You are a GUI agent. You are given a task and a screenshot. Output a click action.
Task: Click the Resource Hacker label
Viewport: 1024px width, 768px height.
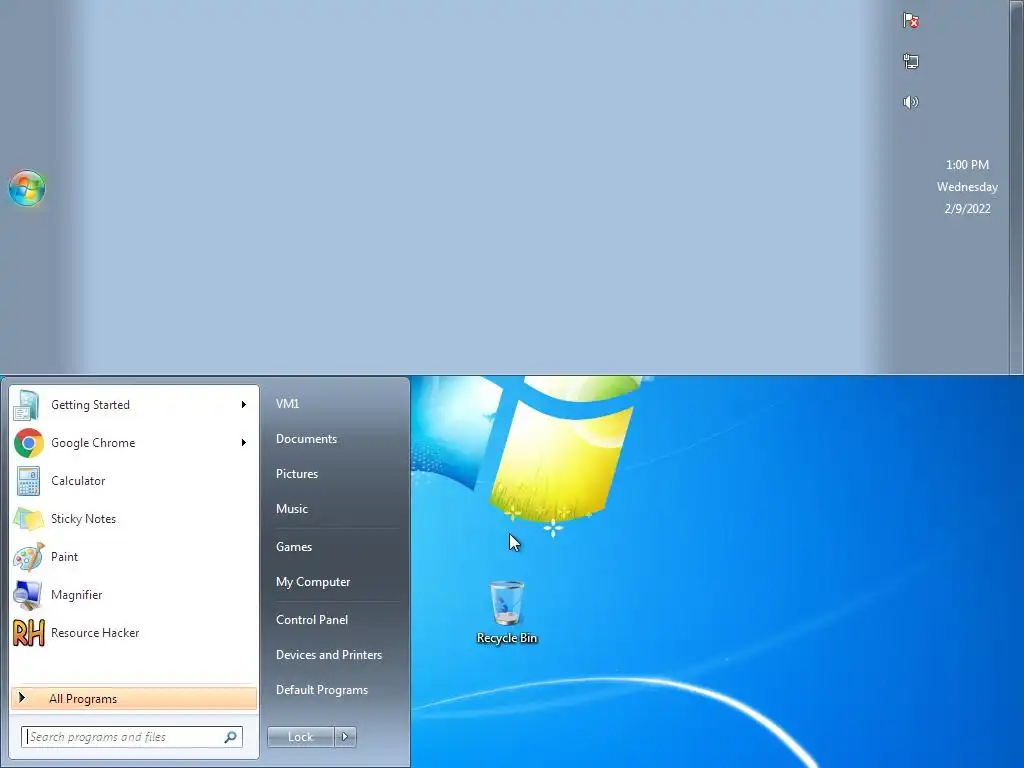pos(95,632)
